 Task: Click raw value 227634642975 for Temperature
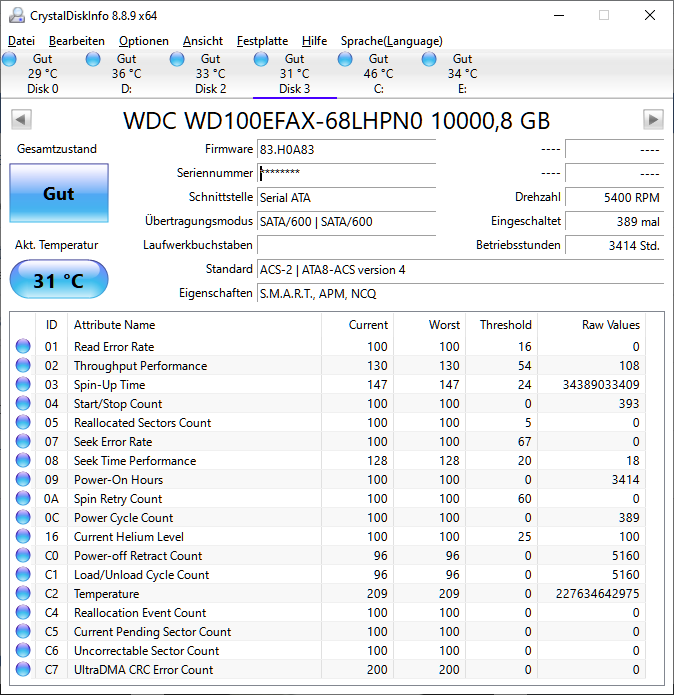(597, 593)
